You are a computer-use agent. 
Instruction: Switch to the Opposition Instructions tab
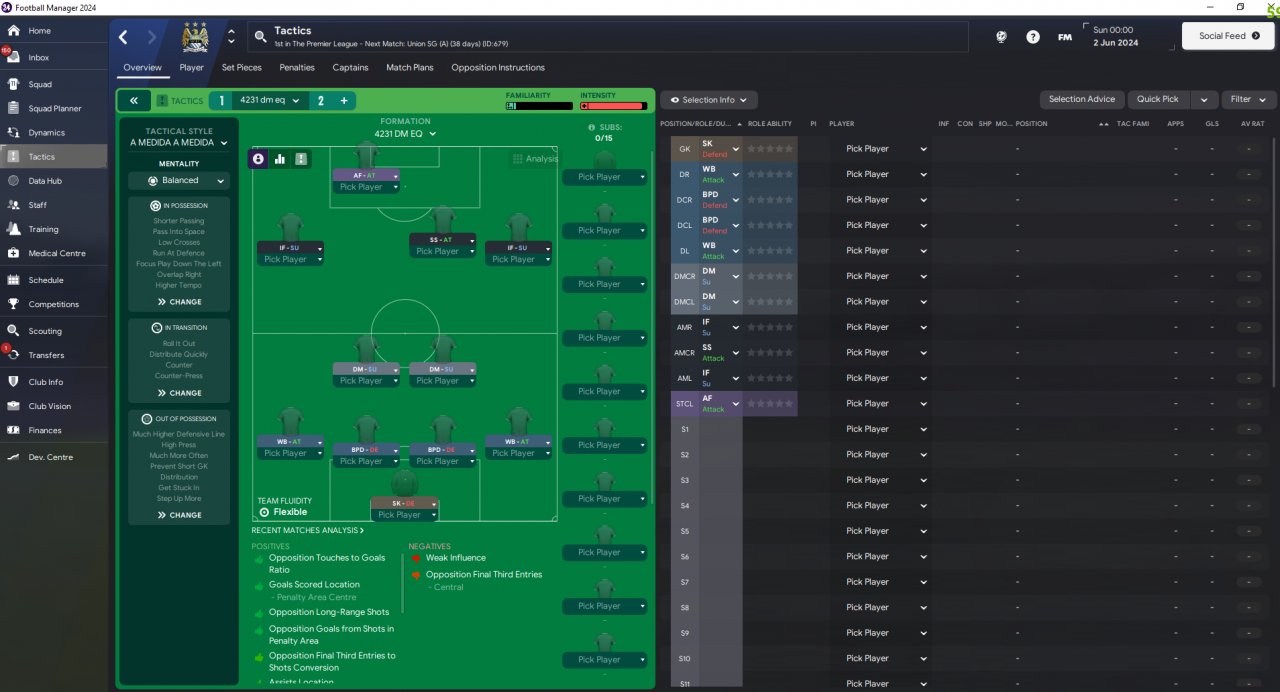tap(498, 68)
